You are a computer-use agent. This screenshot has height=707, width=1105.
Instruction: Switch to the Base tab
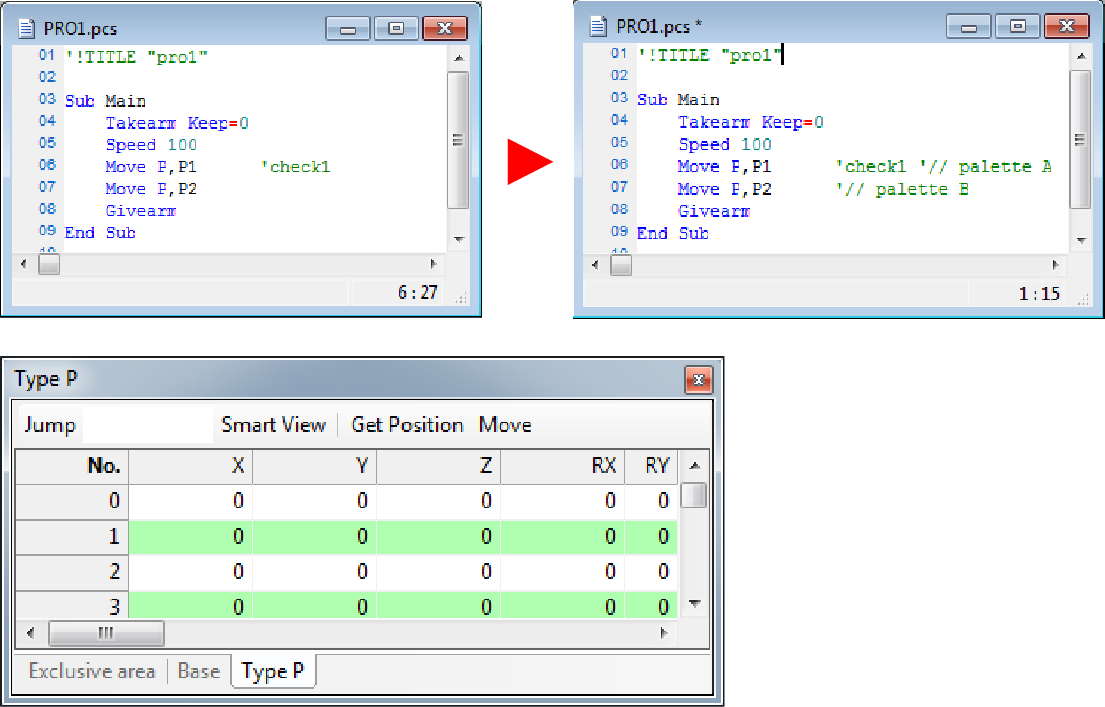(198, 671)
